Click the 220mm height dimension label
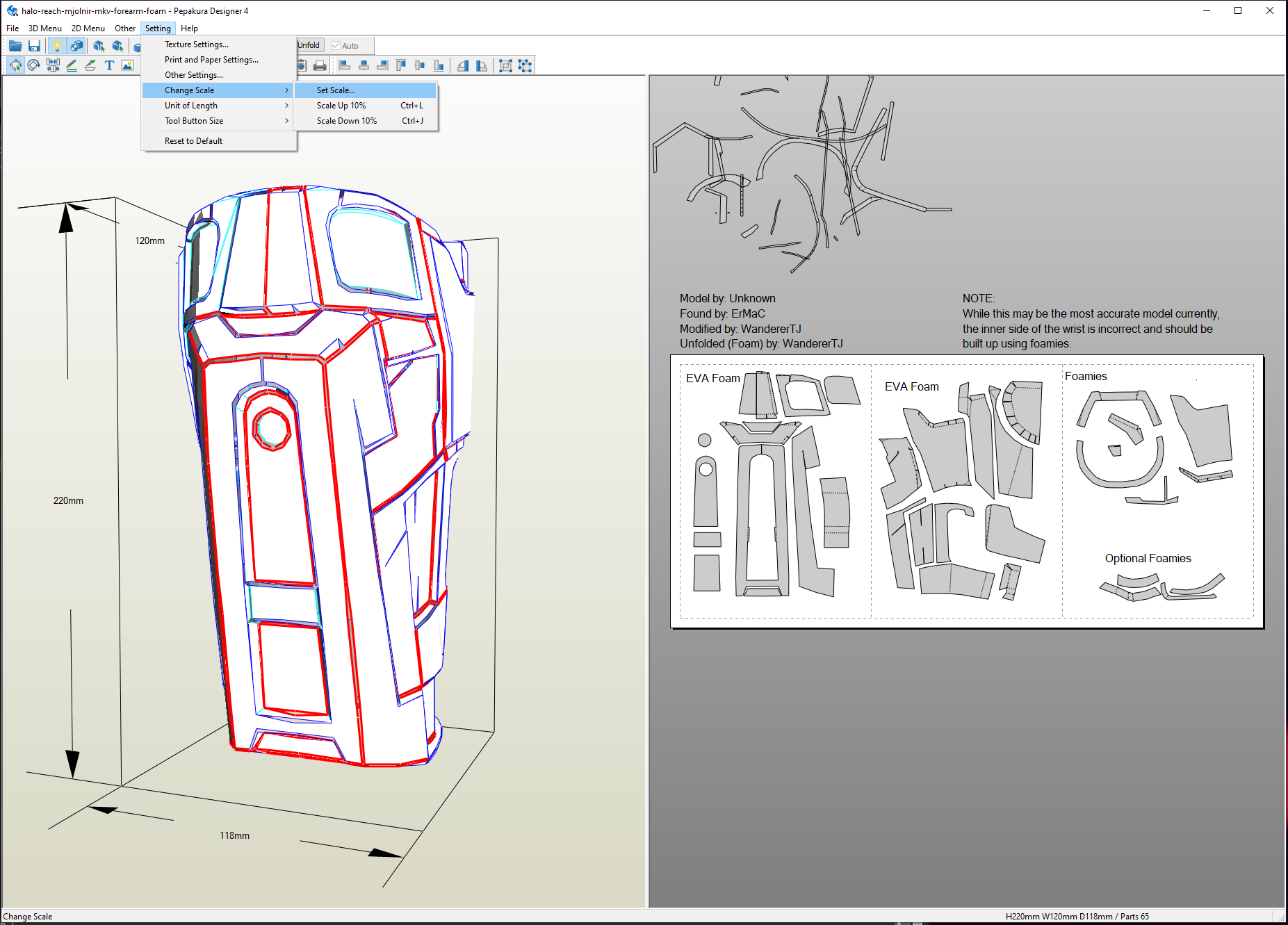The height and width of the screenshot is (925, 1288). tap(68, 500)
